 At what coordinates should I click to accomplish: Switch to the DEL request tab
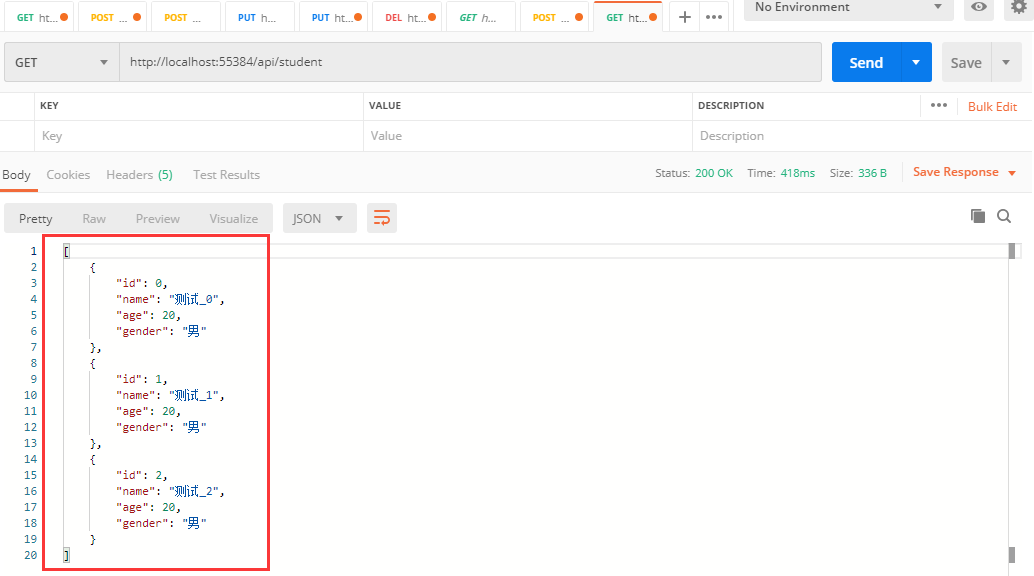pyautogui.click(x=407, y=17)
